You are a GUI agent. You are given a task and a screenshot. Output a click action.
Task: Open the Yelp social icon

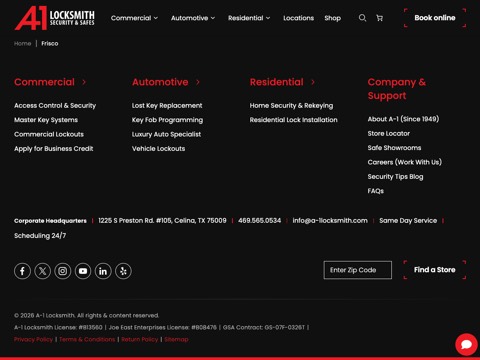pos(123,271)
